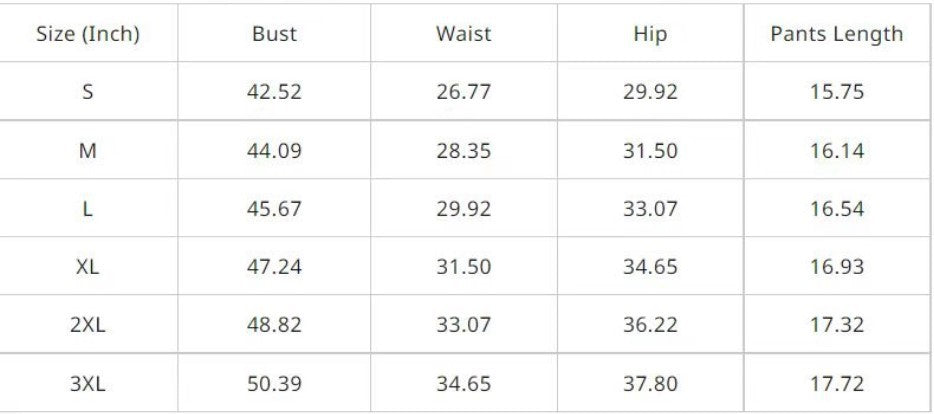Select the S size row label
This screenshot has height=414, width=934.
click(x=88, y=92)
